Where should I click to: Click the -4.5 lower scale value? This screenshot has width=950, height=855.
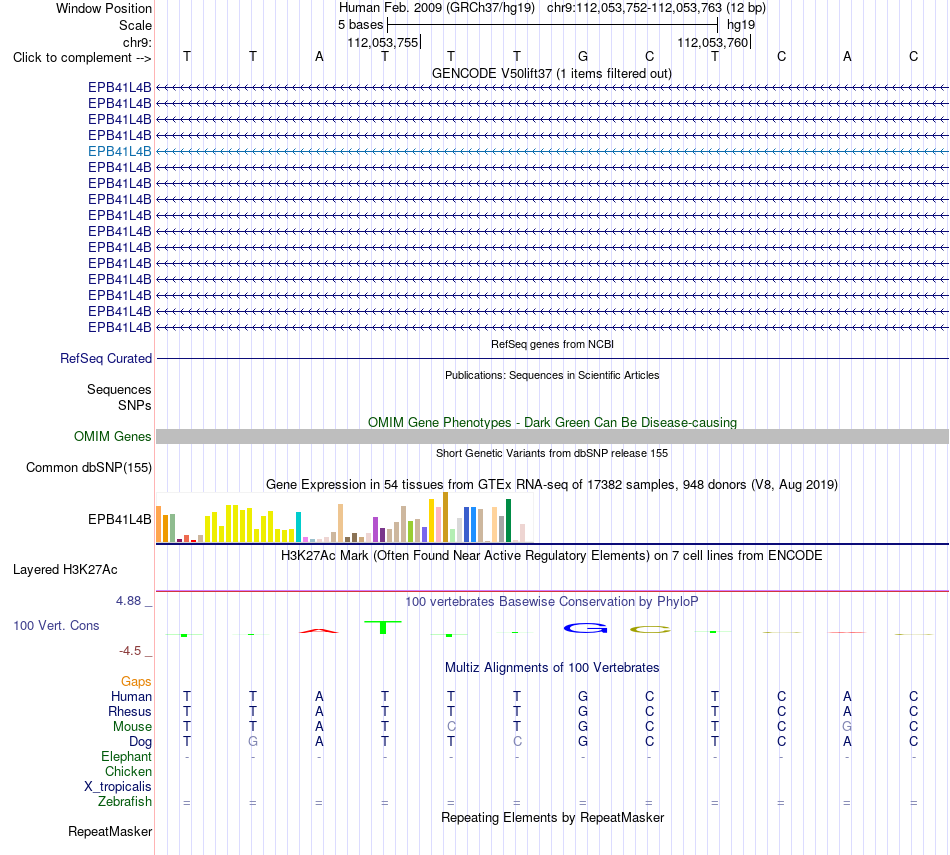click(130, 651)
